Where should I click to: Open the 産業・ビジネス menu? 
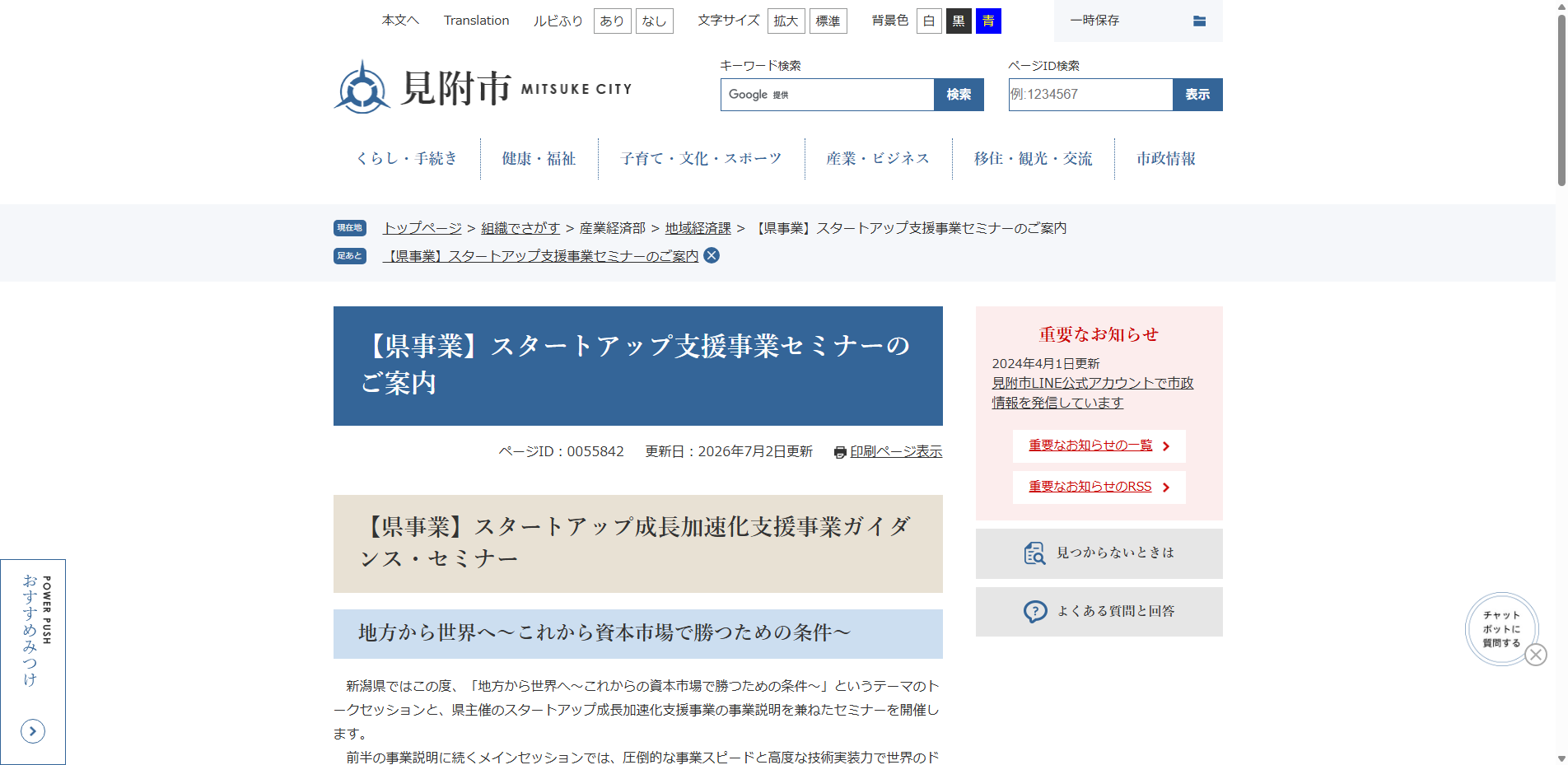[x=878, y=158]
